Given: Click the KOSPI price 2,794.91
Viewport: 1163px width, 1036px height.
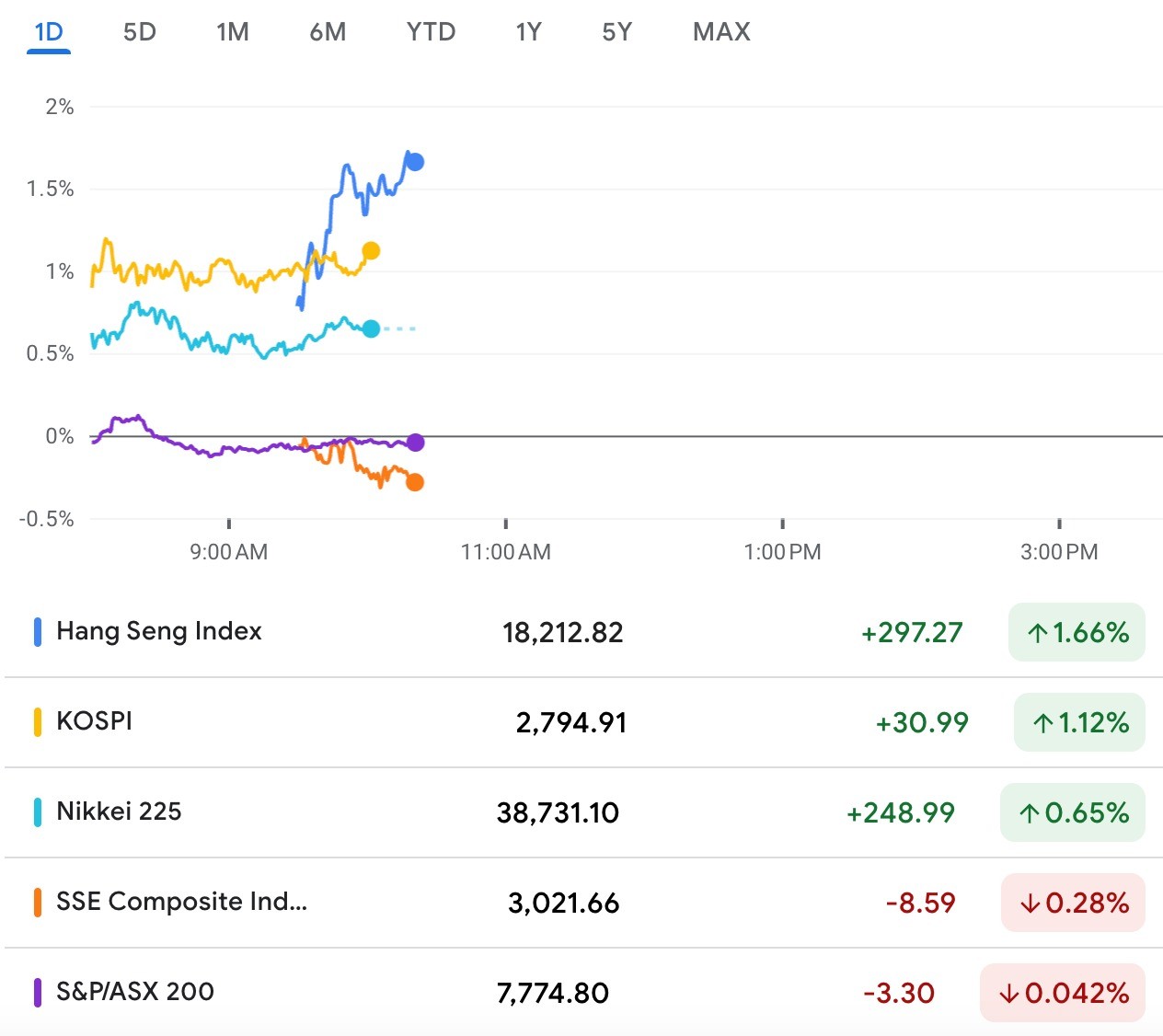Looking at the screenshot, I should [x=570, y=723].
